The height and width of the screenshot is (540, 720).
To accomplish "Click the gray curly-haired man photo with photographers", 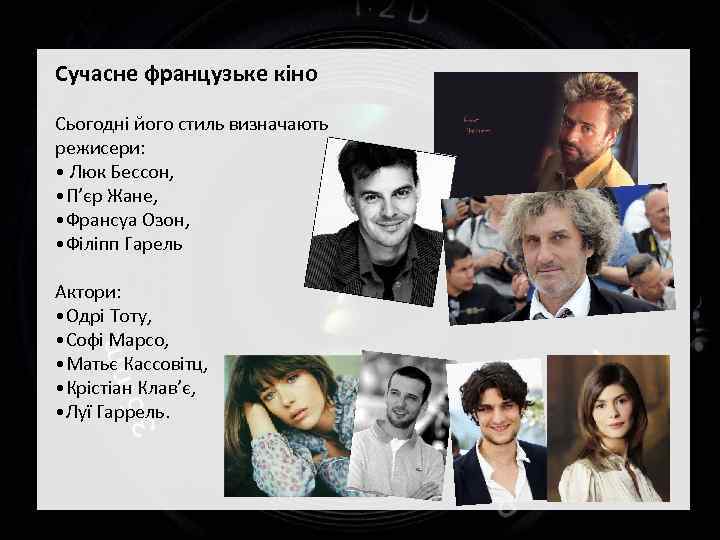I will 558,255.
